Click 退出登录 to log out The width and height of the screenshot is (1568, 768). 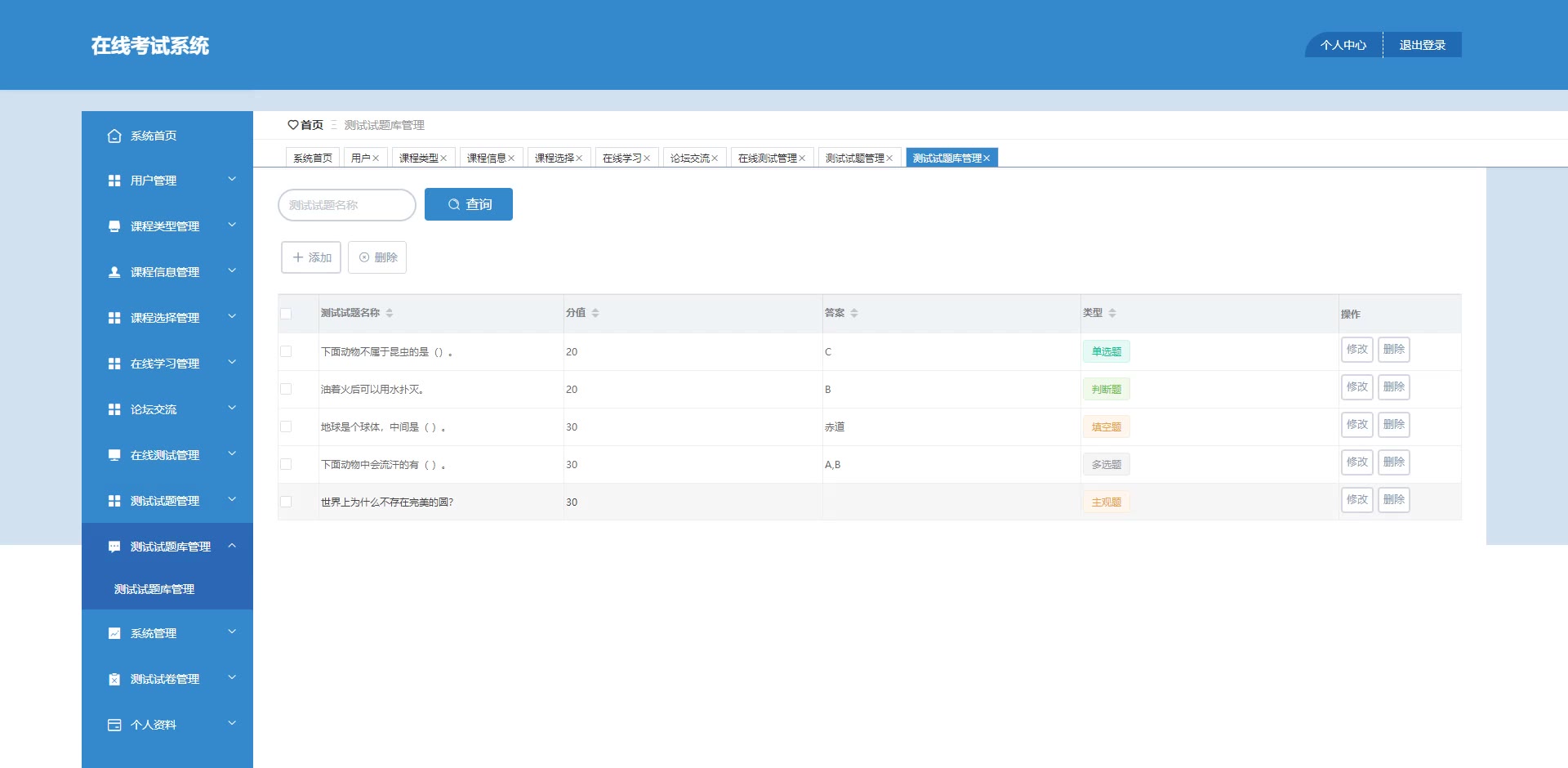pos(1423,45)
